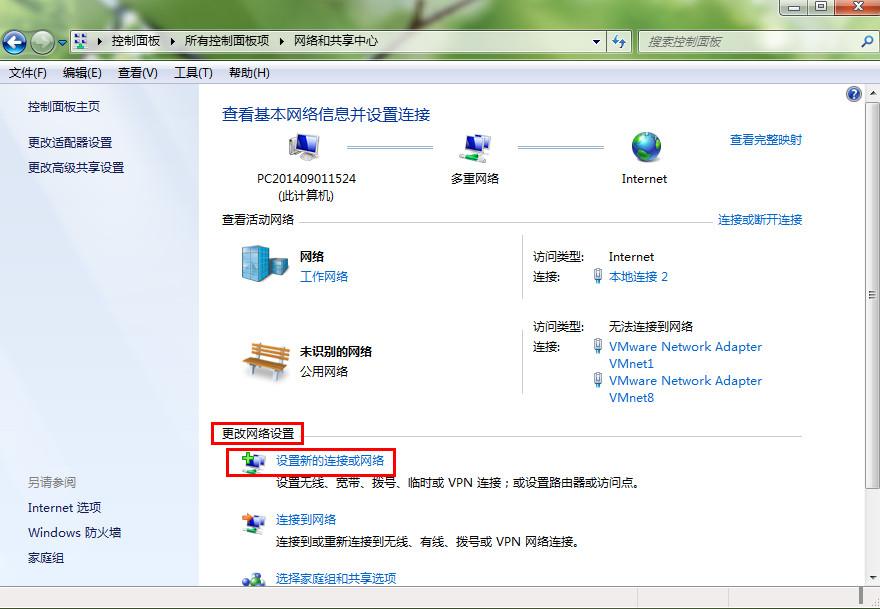Open help with the question mark icon

click(852, 93)
